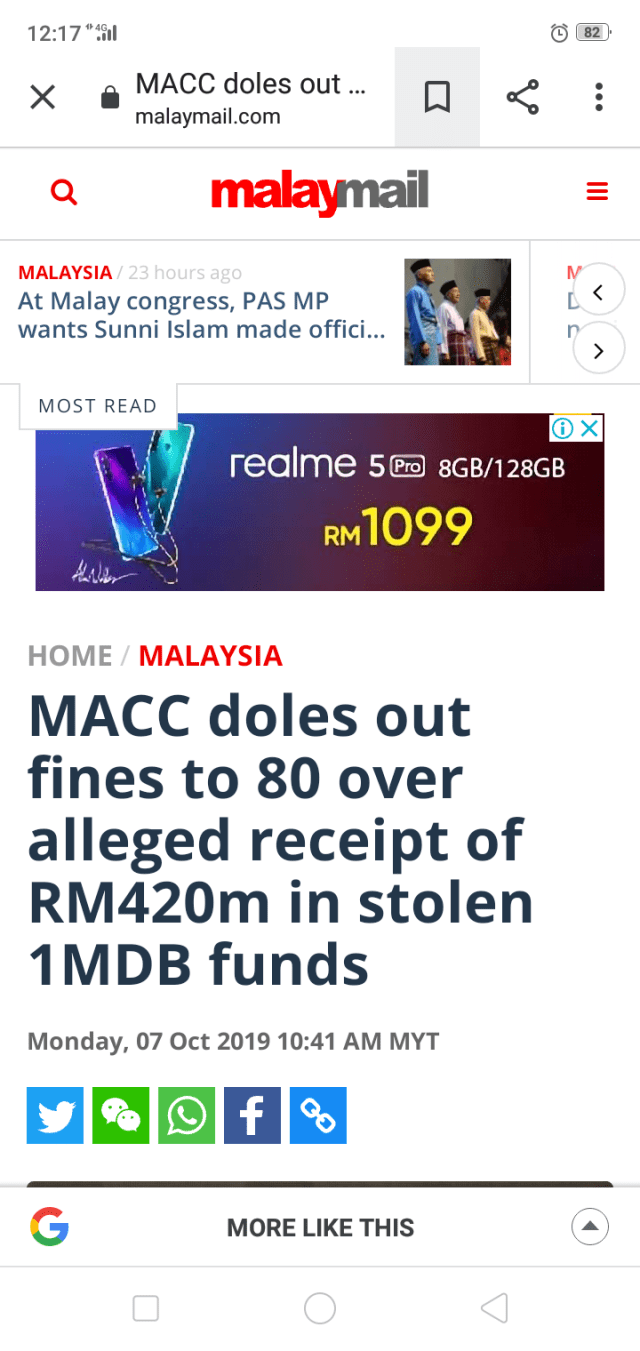Open the red hamburger menu
The image size is (640, 1351).
click(x=597, y=191)
